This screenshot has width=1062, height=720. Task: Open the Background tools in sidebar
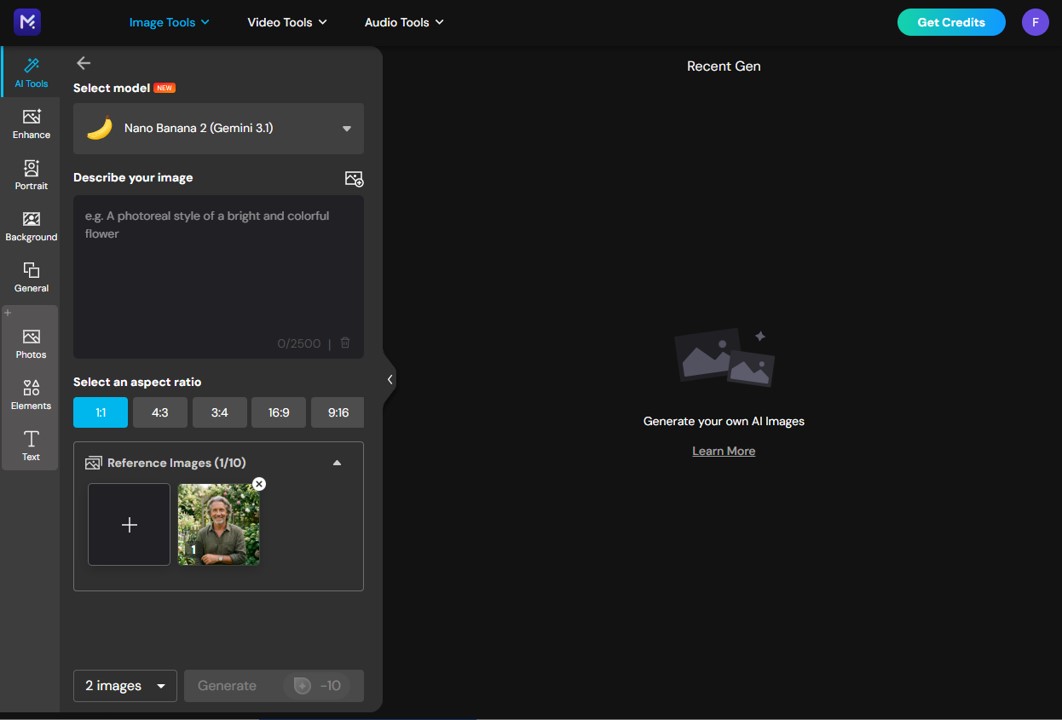point(31,226)
